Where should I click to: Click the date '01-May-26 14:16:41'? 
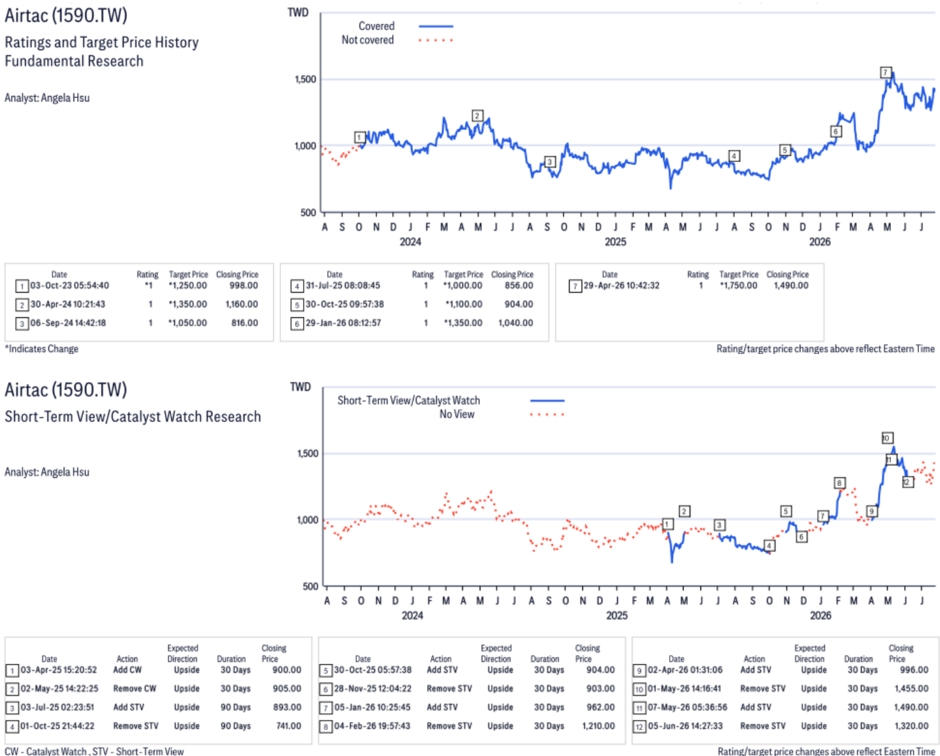[685, 688]
